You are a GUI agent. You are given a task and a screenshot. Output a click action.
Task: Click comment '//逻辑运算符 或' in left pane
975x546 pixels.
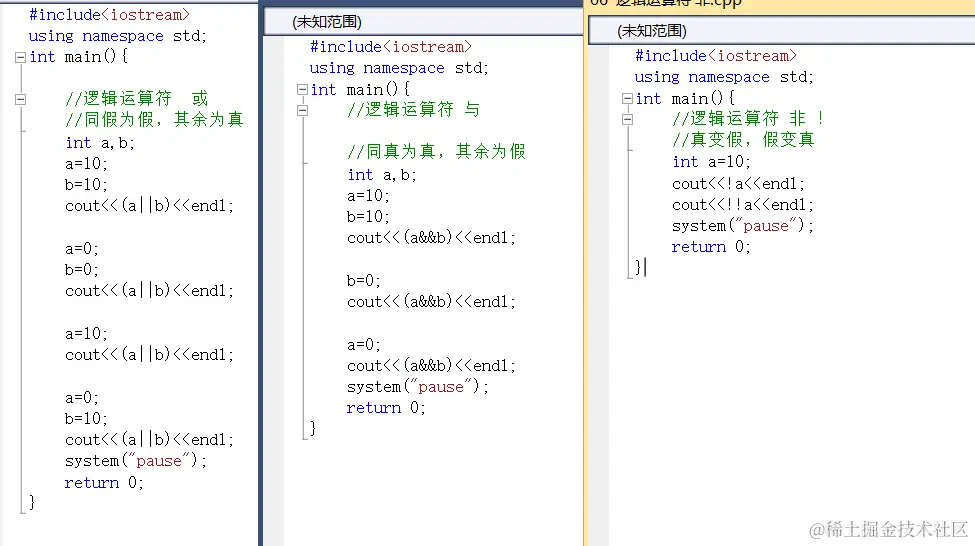tap(137, 98)
